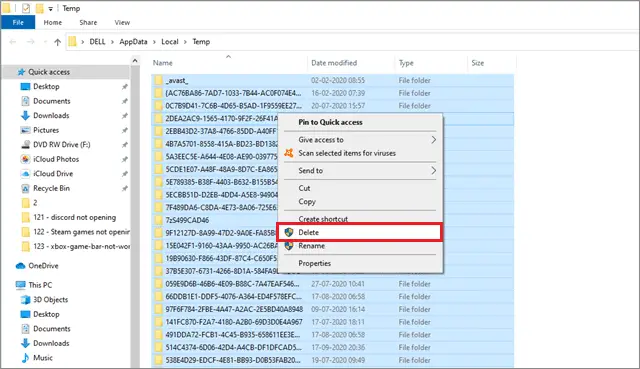The height and width of the screenshot is (369, 640).
Task: Click the This PC icon
Action: click(20, 285)
